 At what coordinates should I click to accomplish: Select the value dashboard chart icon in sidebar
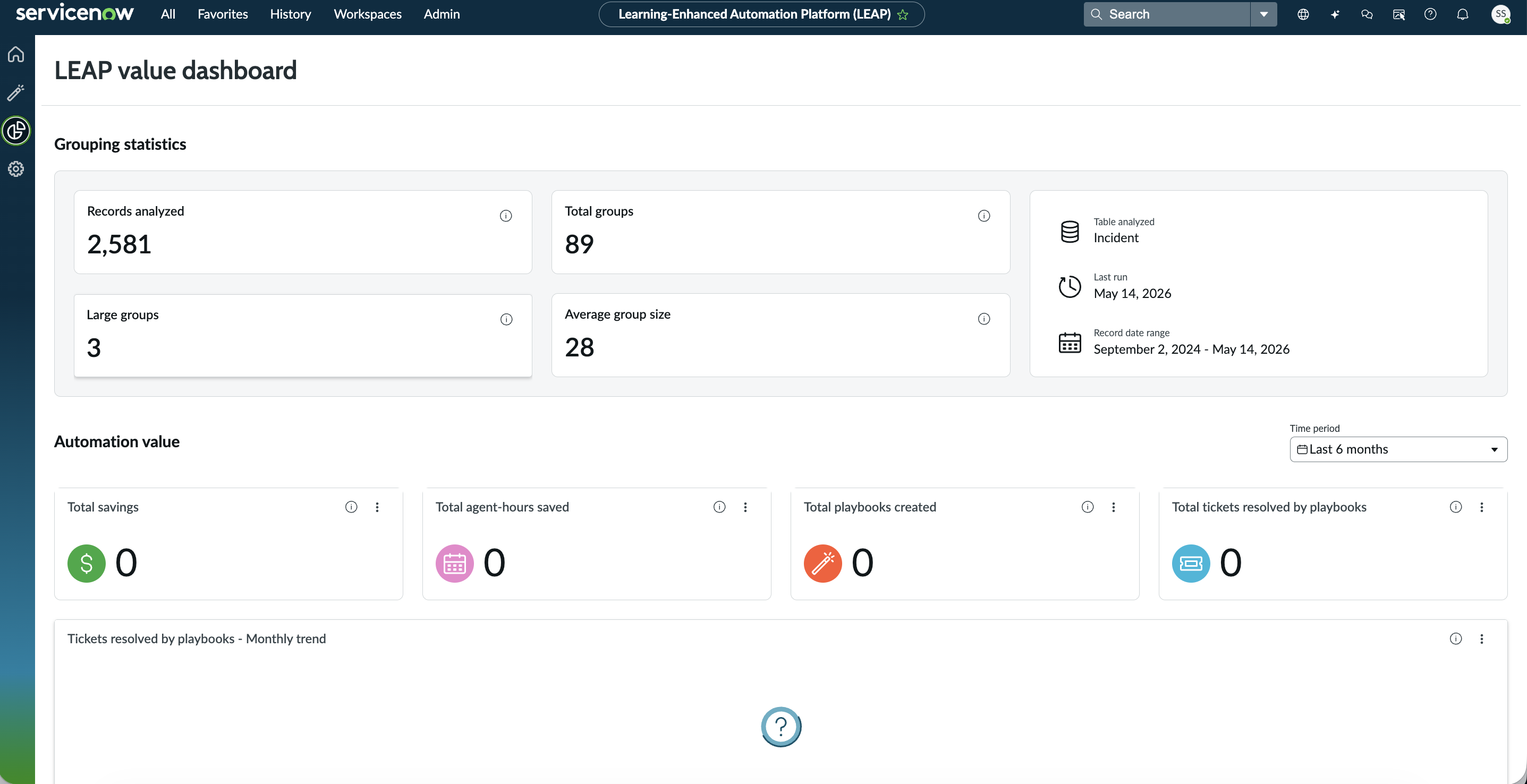16,130
